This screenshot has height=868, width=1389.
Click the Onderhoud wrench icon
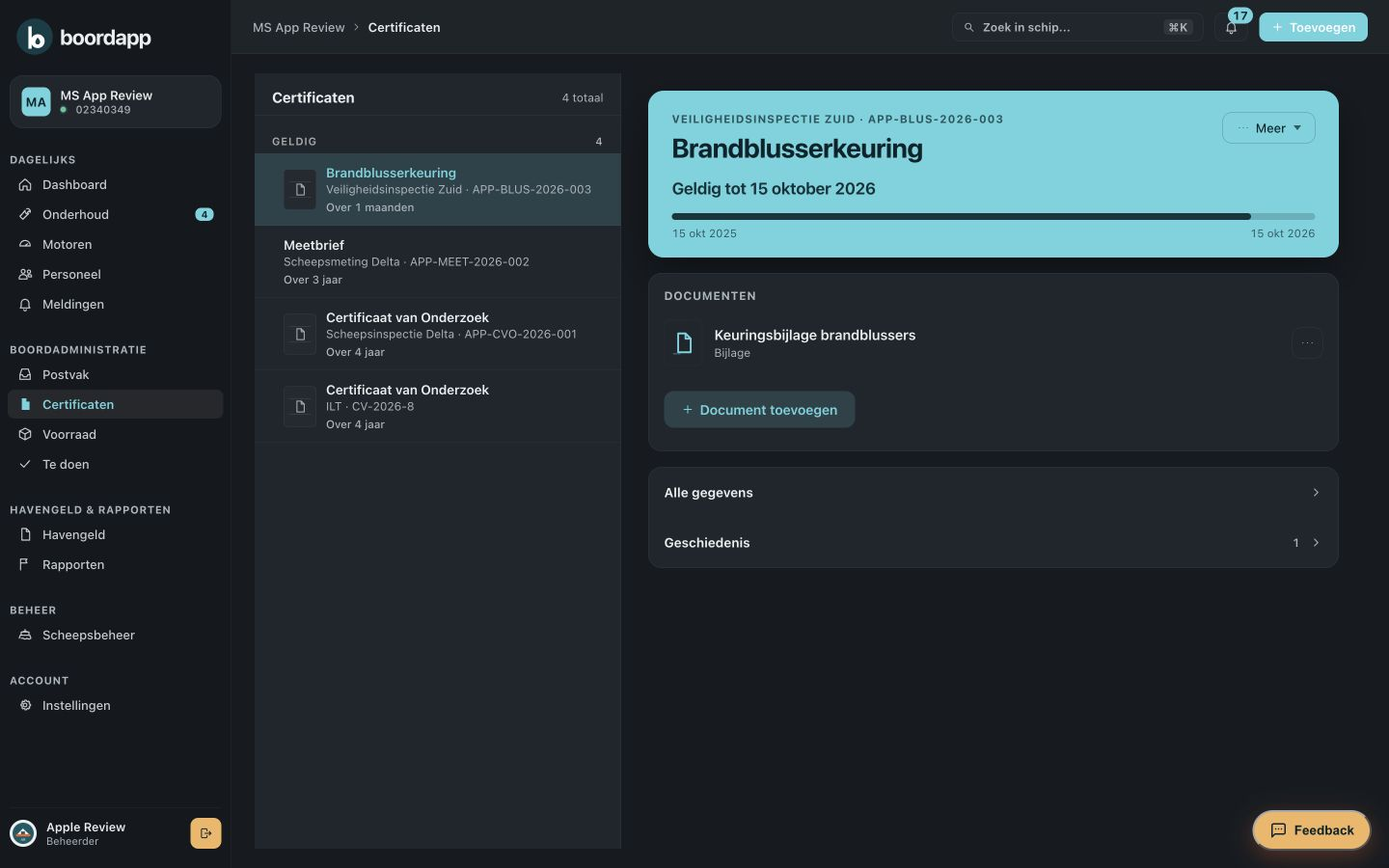click(x=25, y=215)
